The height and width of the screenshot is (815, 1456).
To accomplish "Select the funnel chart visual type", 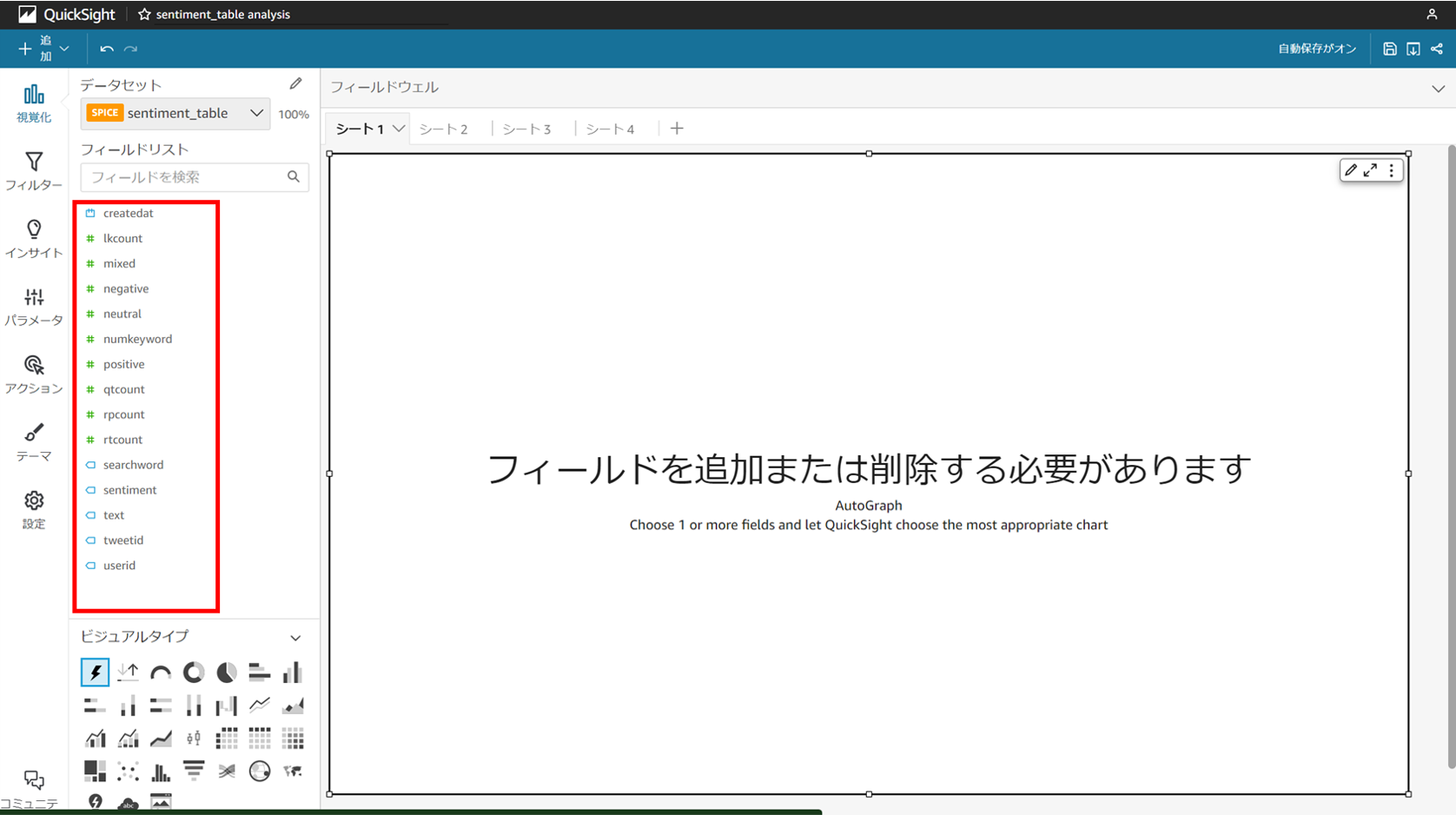I will point(193,771).
